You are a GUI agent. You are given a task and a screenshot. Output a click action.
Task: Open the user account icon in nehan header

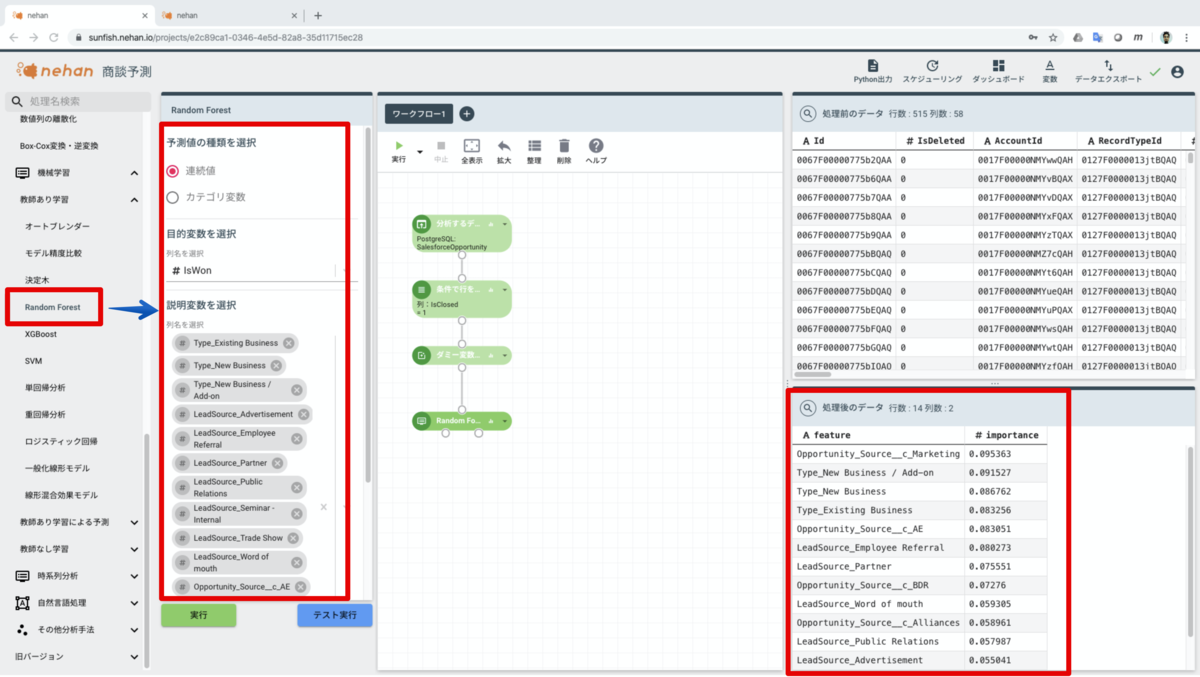(x=1177, y=72)
